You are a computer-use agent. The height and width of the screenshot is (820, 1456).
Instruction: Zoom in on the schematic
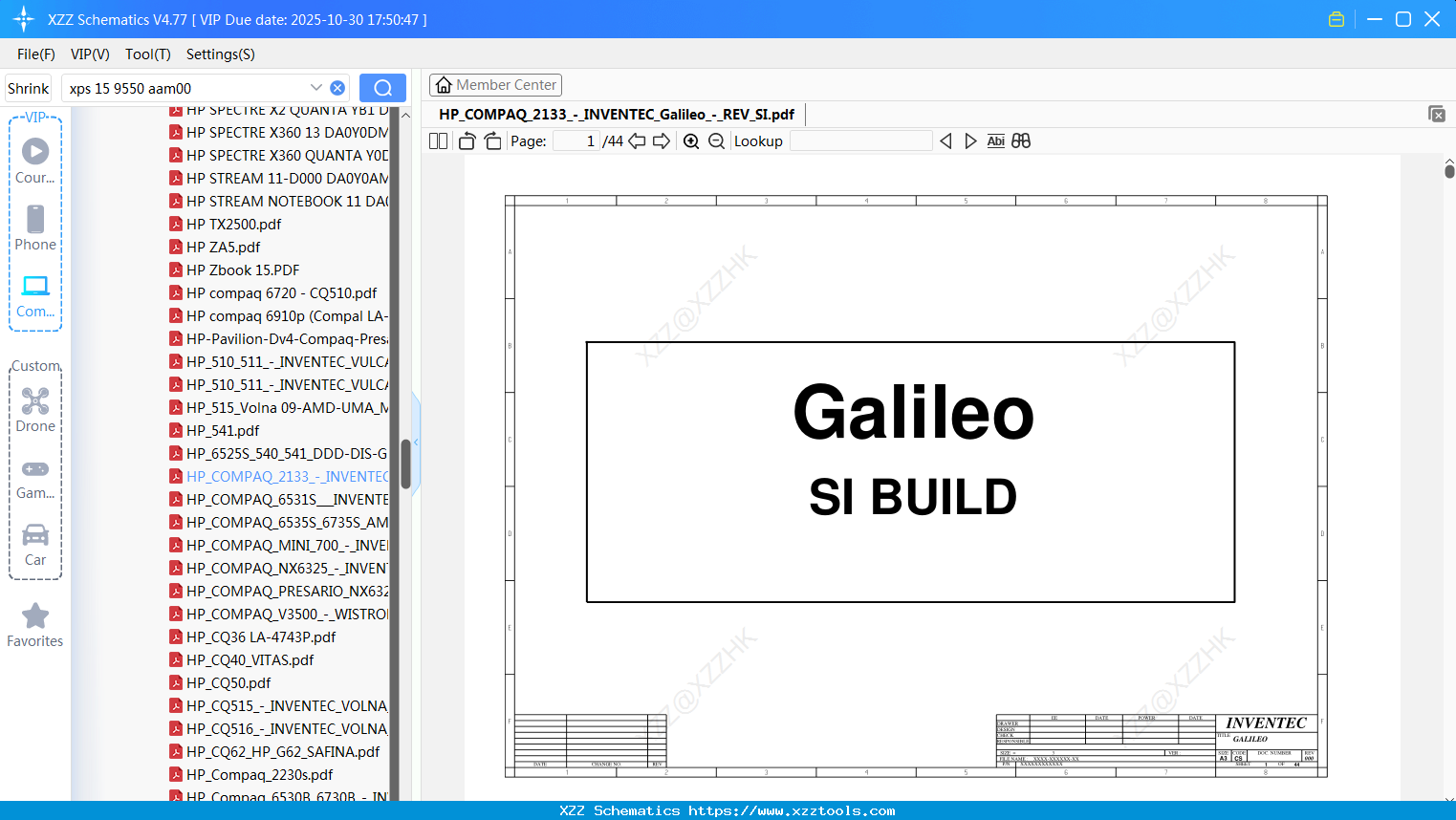(x=691, y=141)
